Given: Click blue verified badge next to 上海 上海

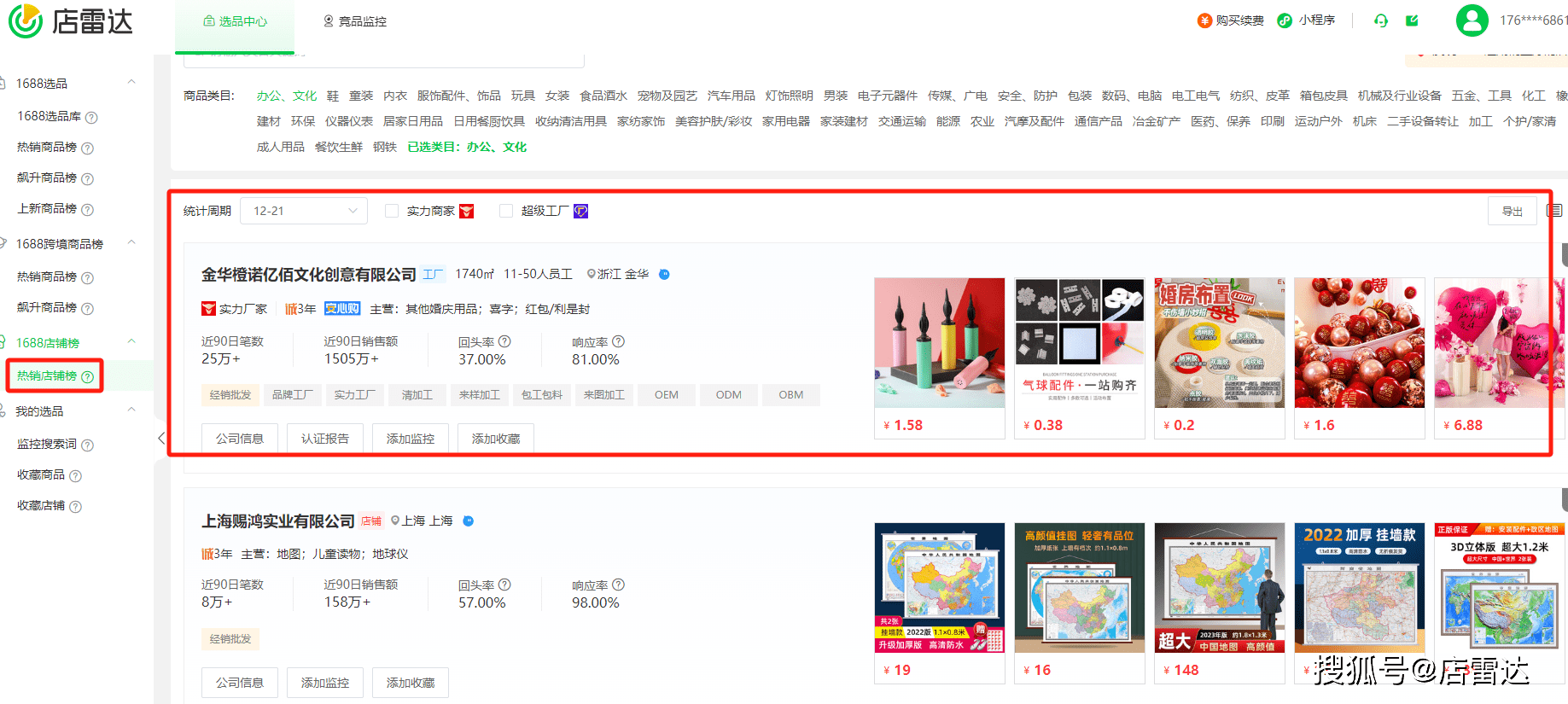Looking at the screenshot, I should coord(468,521).
